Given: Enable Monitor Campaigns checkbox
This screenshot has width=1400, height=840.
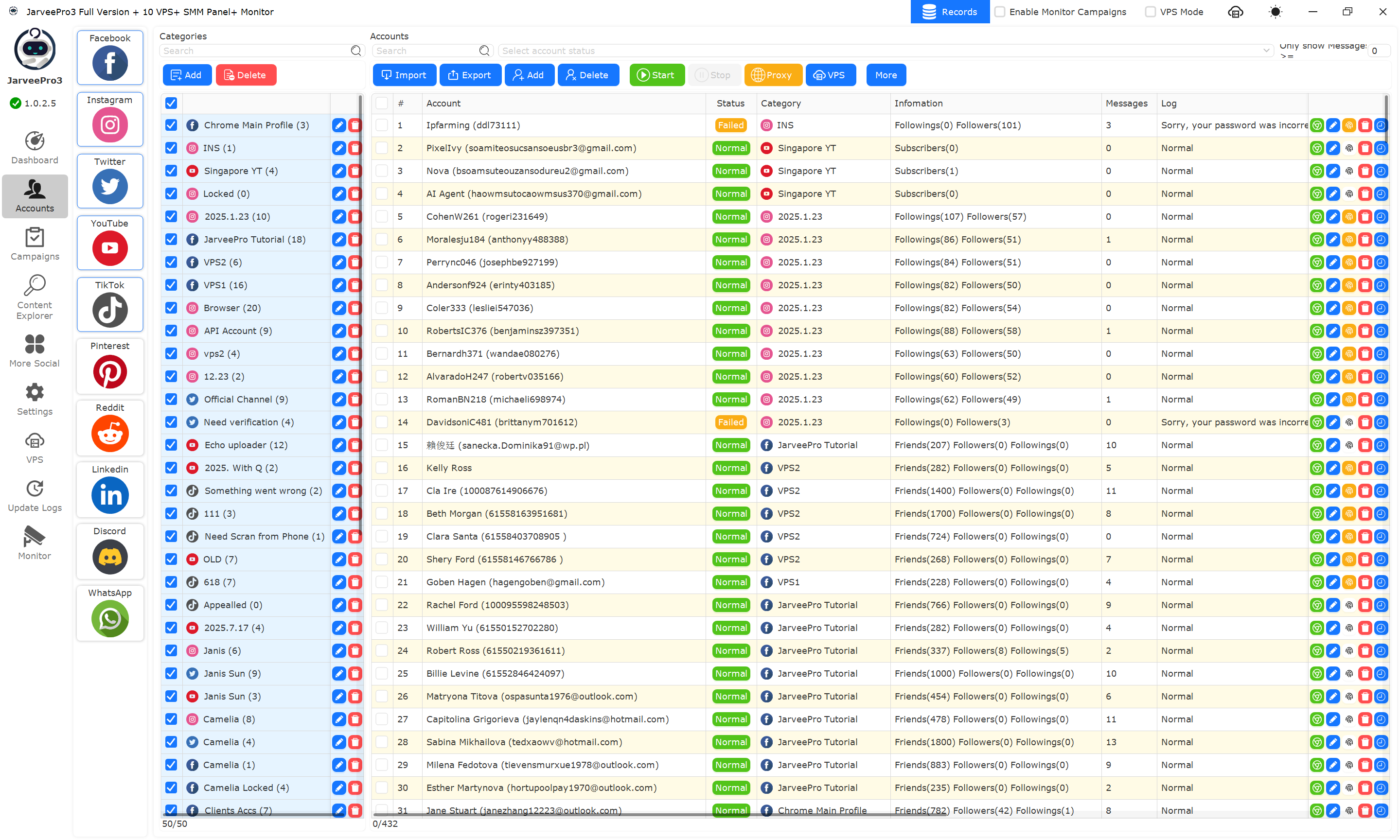Looking at the screenshot, I should (x=1000, y=12).
